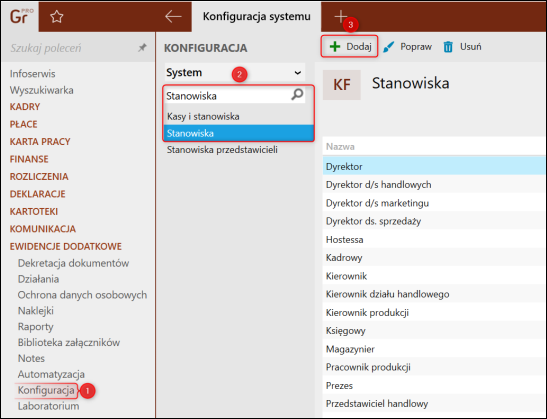Image resolution: width=547 pixels, height=419 pixels.
Task: Collapse EWIDENCJE DODATKOWE section
Action: (66, 246)
